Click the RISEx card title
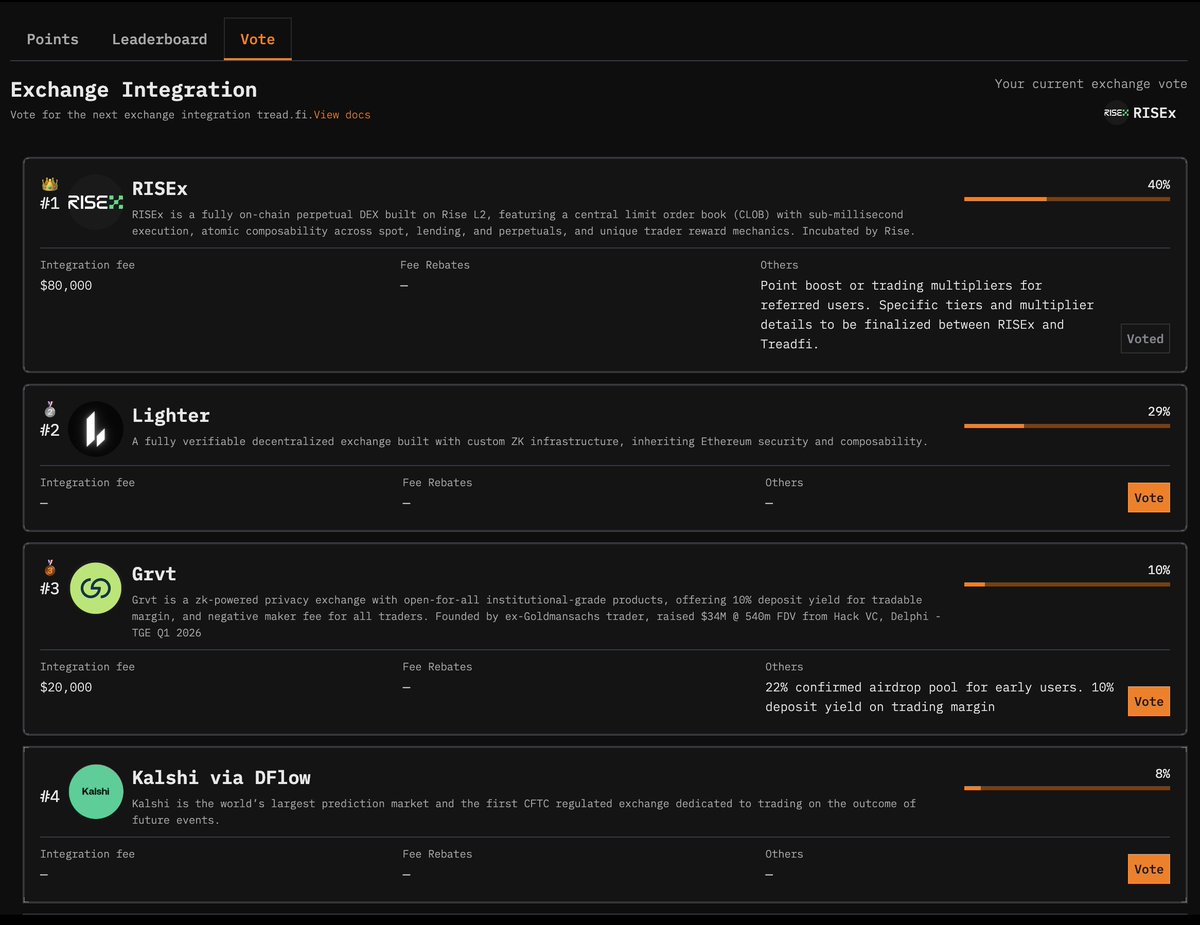The height and width of the screenshot is (925, 1200). (160, 188)
